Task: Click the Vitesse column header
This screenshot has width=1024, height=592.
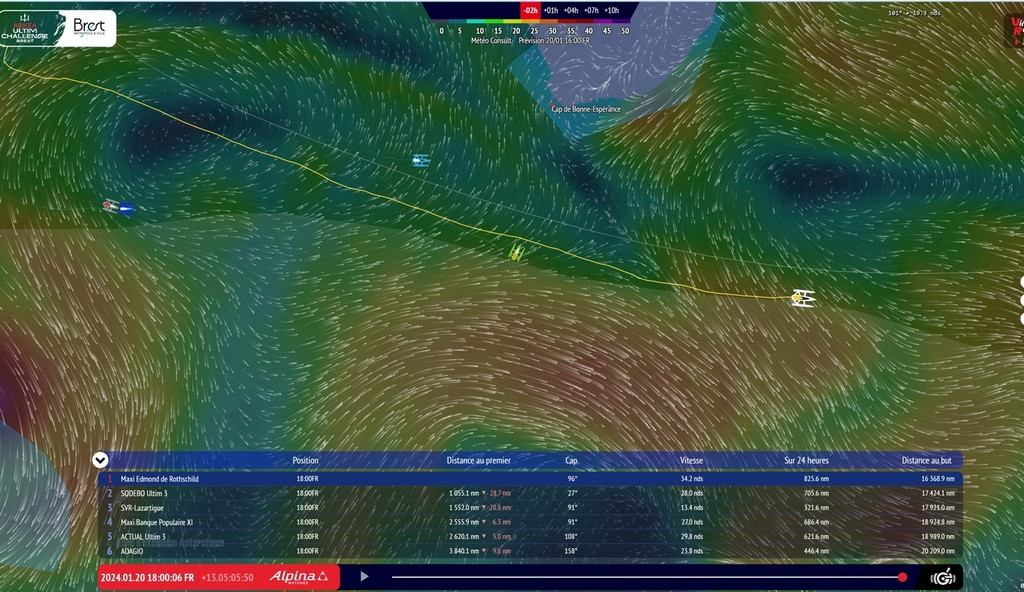Action: point(691,461)
